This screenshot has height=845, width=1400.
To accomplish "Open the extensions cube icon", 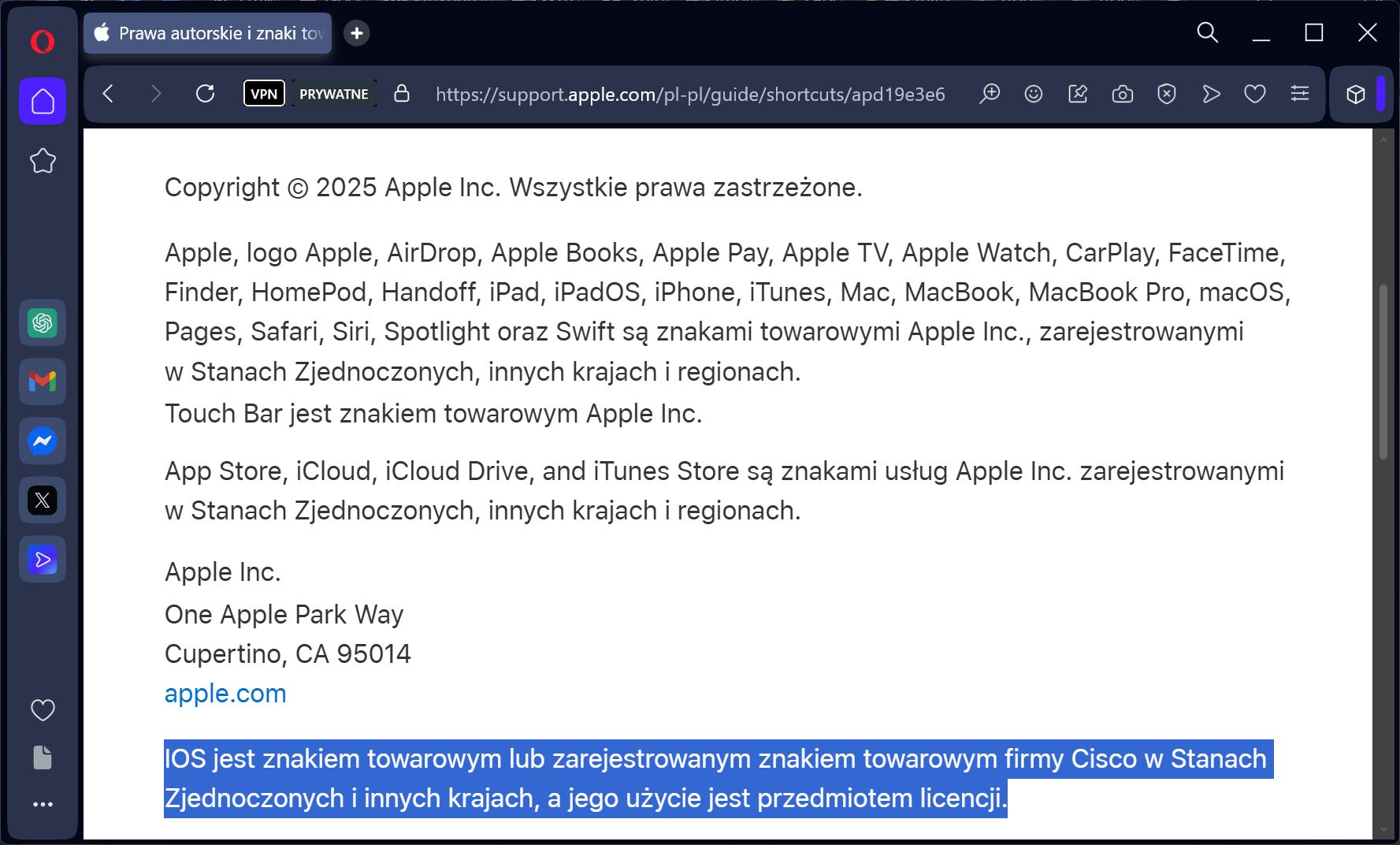I will (1355, 95).
